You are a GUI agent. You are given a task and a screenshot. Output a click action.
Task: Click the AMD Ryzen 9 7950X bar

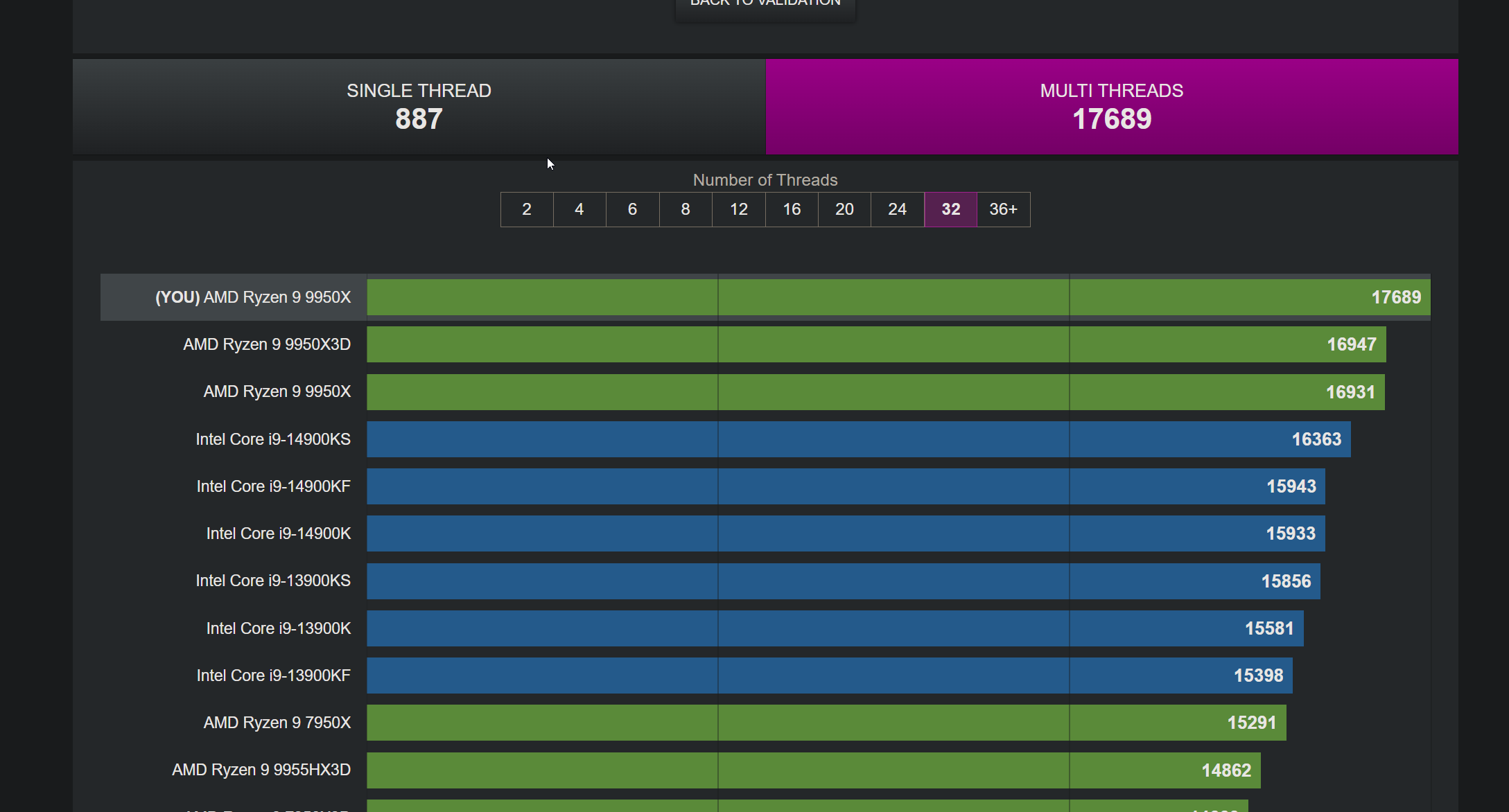pos(826,723)
